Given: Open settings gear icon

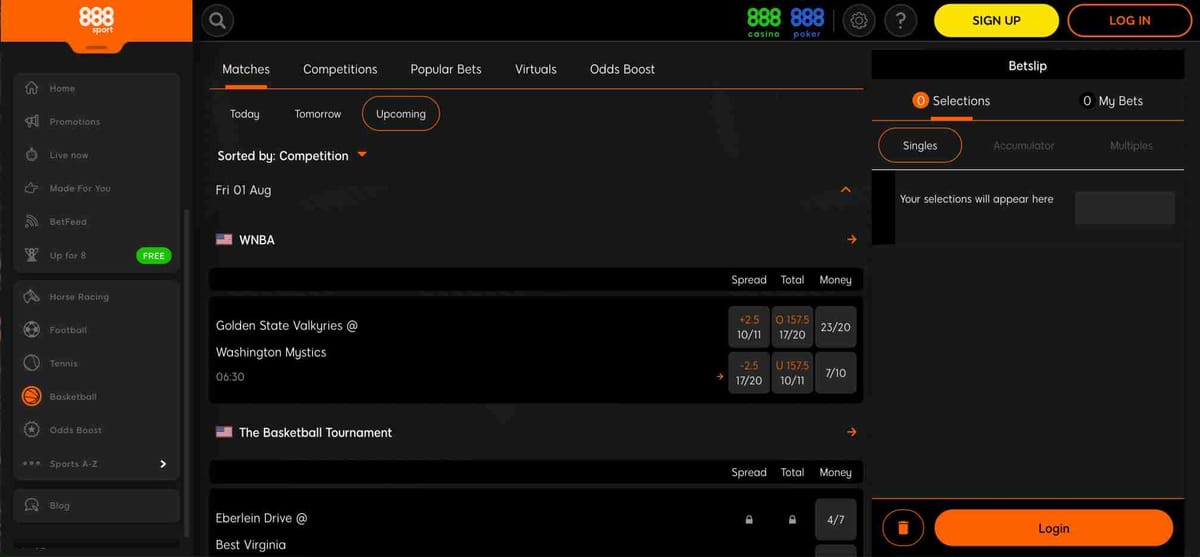Looking at the screenshot, I should [859, 20].
